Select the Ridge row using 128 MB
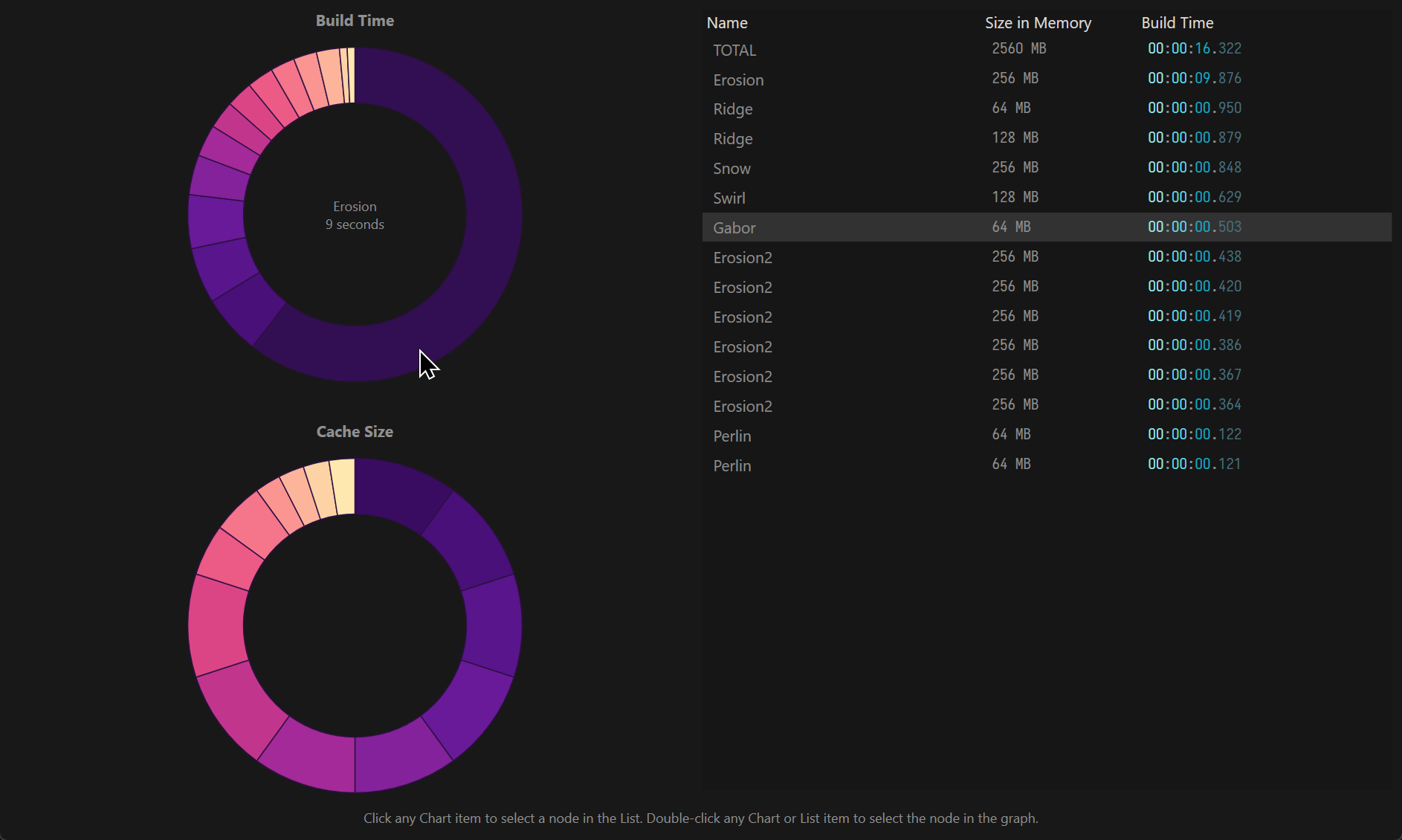 tap(1047, 138)
